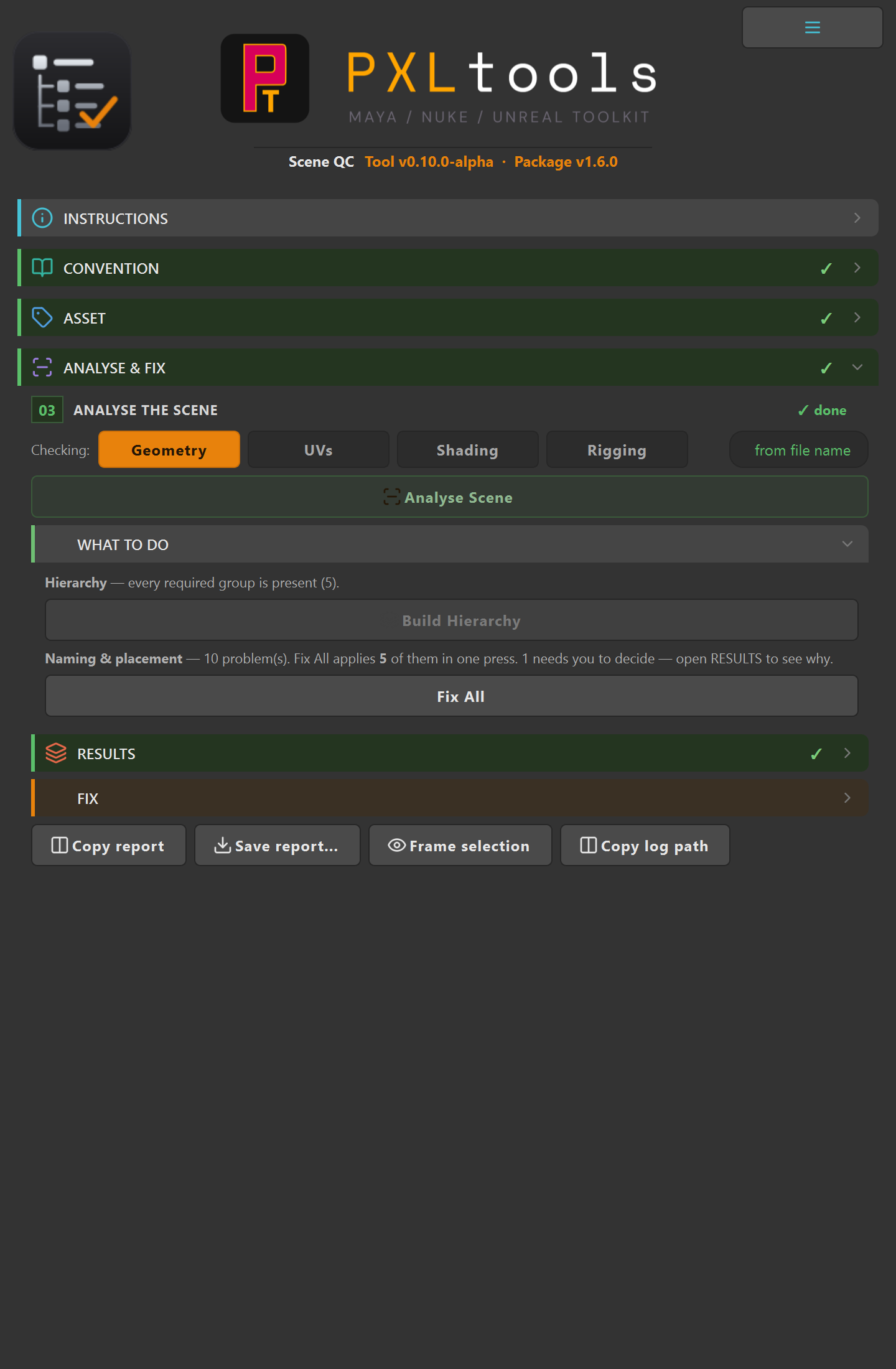Click the 'RESULTS' section label
The image size is (896, 1369).
pos(106,754)
